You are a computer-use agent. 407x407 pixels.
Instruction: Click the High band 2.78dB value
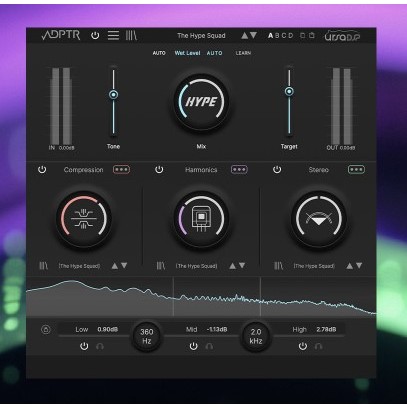pyautogui.click(x=326, y=329)
